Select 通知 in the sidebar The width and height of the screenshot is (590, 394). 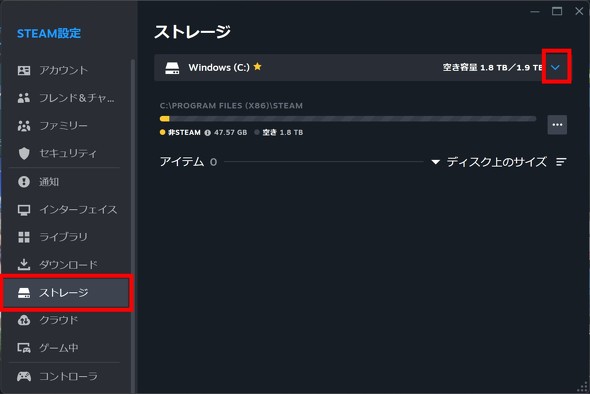(x=66, y=182)
